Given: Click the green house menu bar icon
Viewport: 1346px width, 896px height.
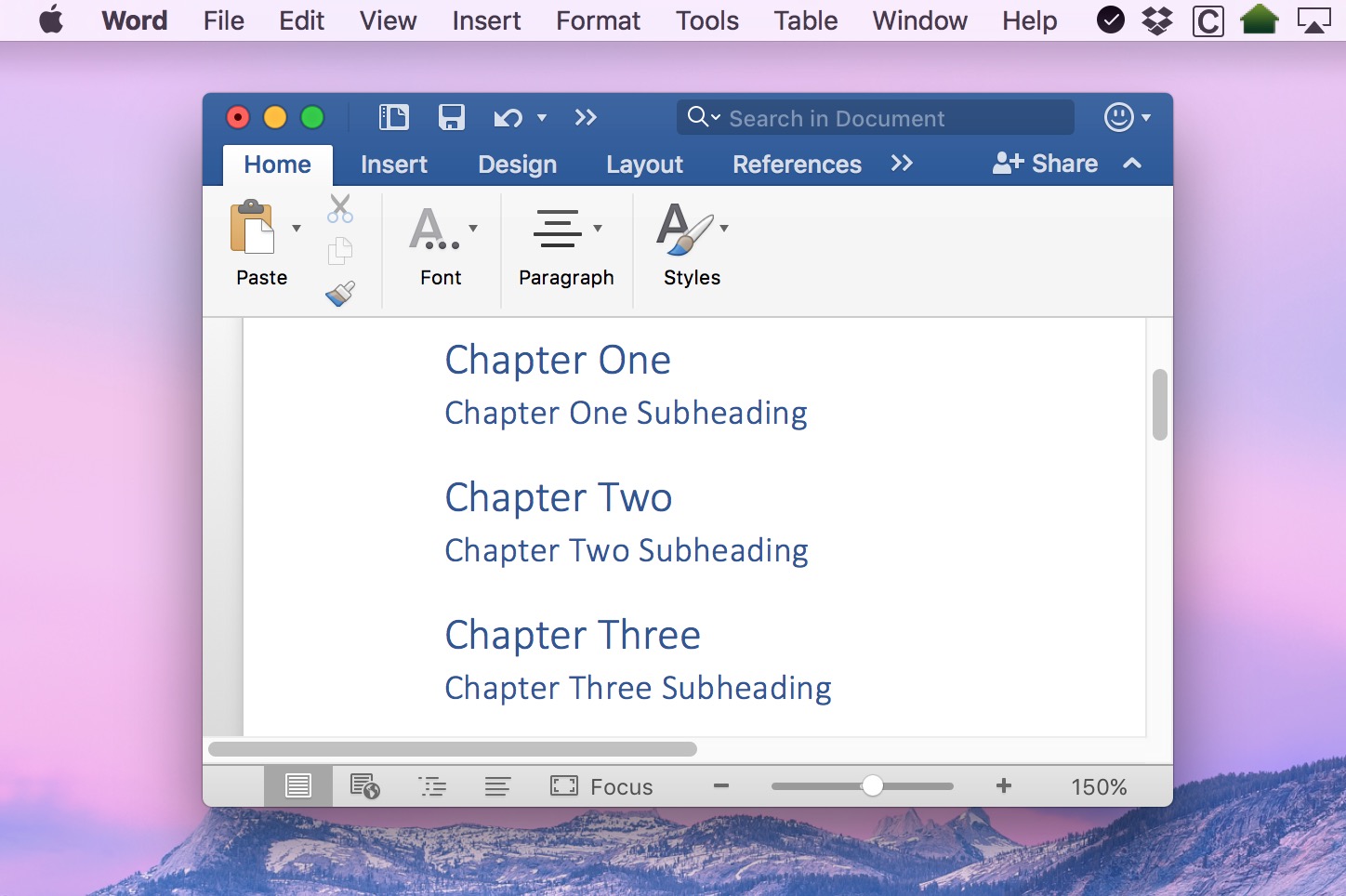Looking at the screenshot, I should [x=1260, y=20].
